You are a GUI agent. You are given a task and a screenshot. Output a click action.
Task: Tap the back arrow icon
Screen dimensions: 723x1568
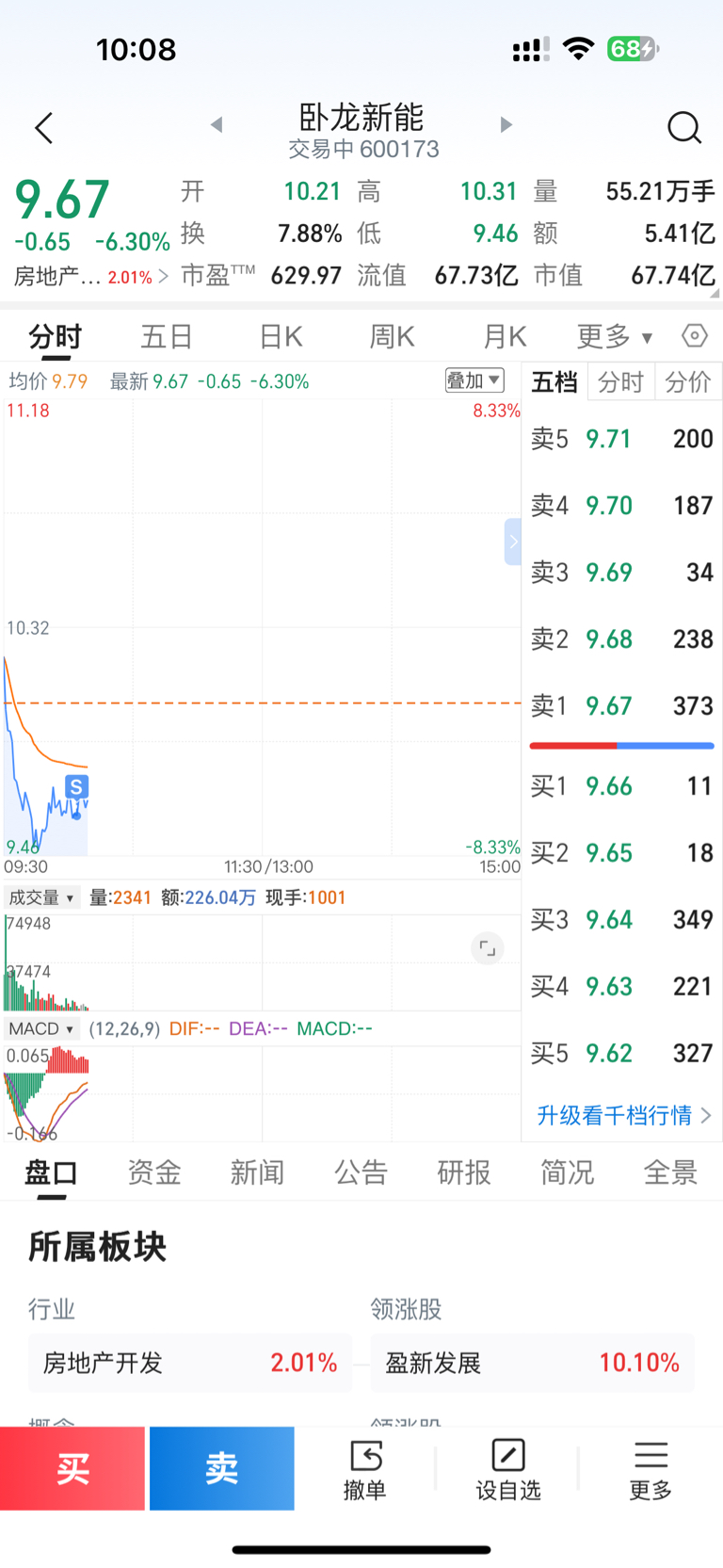tap(43, 128)
